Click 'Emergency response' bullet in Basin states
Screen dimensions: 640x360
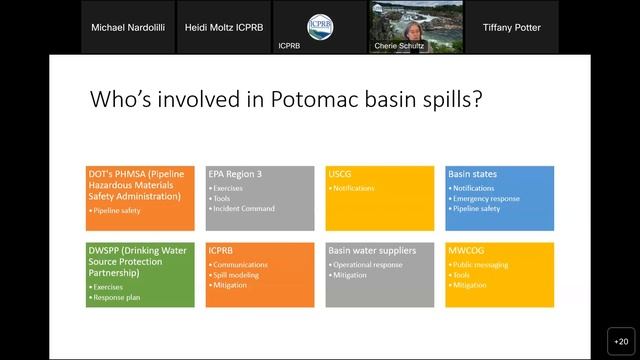486,199
